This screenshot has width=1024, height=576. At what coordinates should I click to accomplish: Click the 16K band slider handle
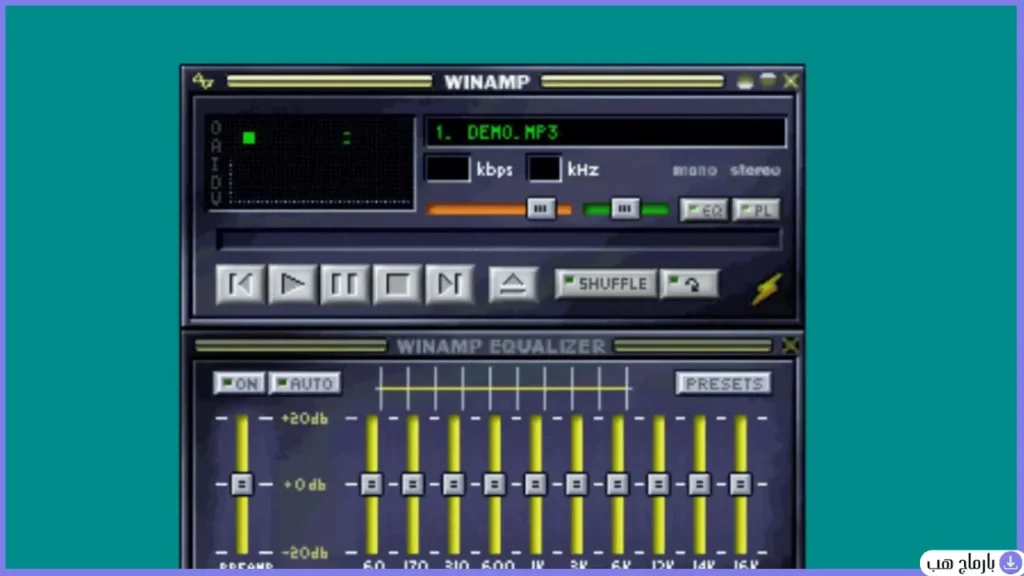740,484
